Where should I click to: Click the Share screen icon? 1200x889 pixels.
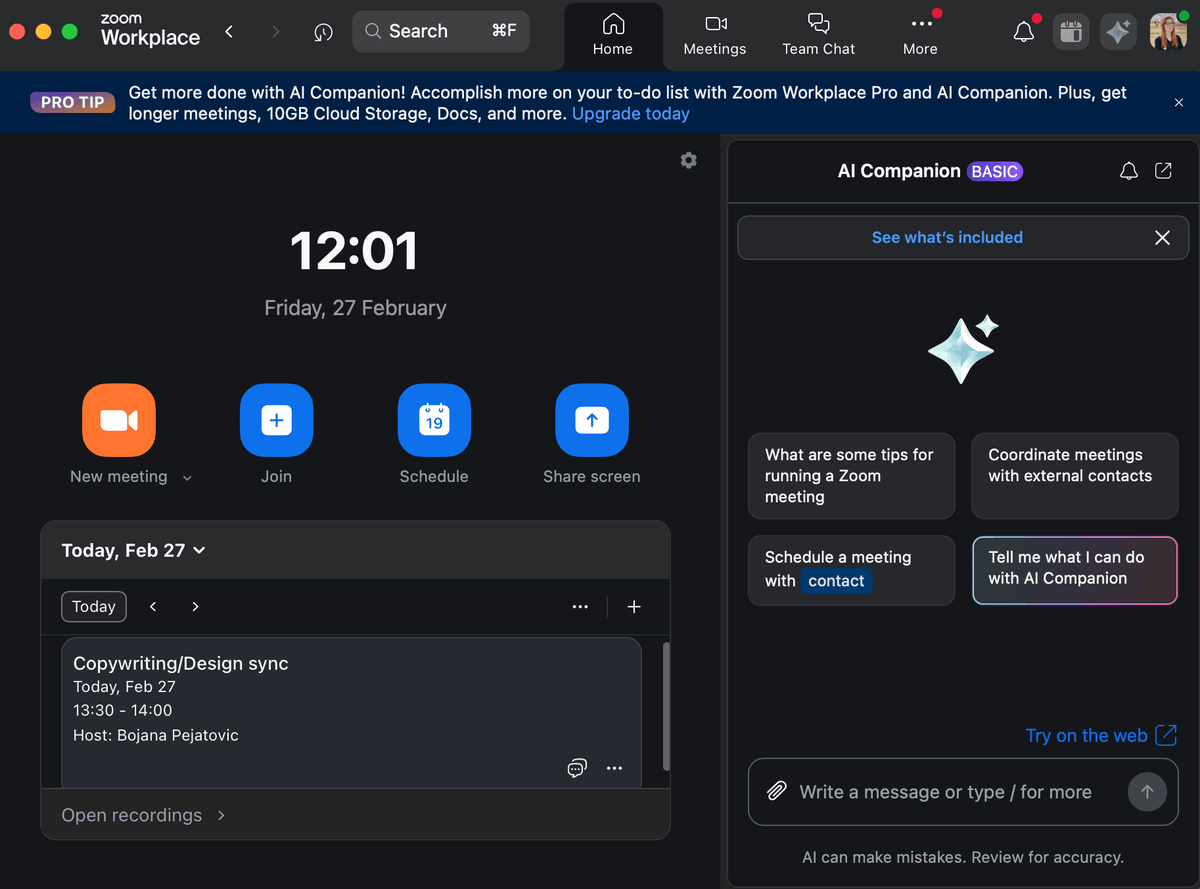pos(591,420)
